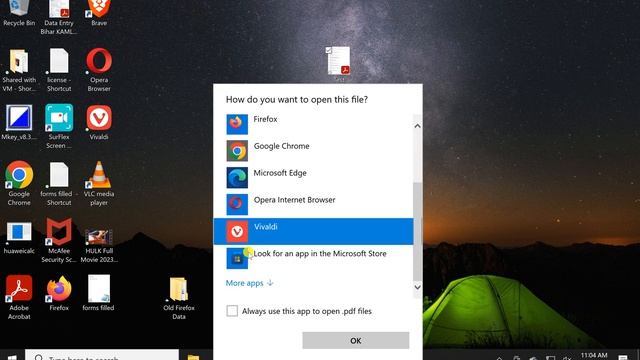Image resolution: width=640 pixels, height=360 pixels.
Task: Click the app list scrollbar thumb
Action: pos(417,231)
